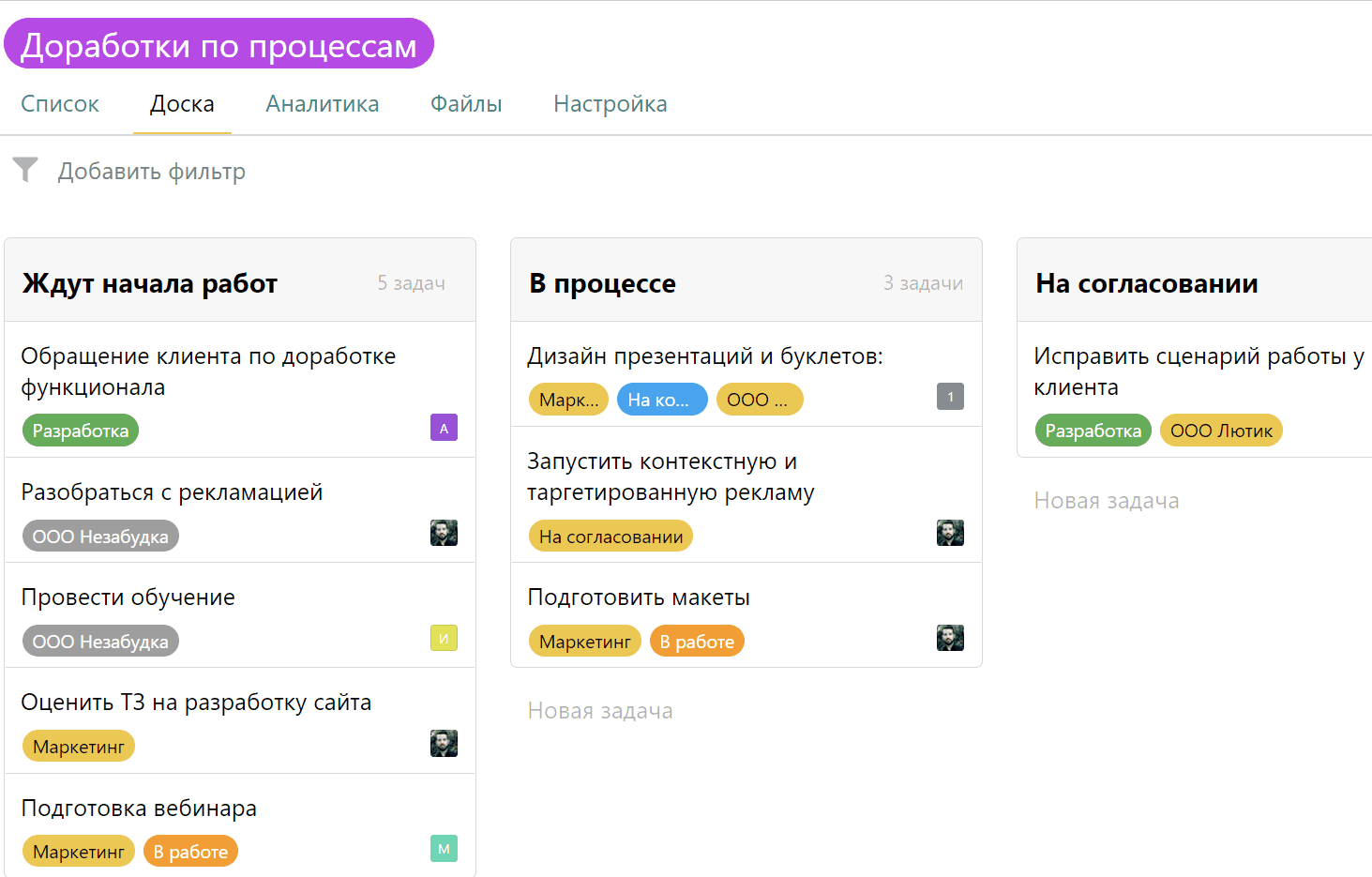This screenshot has height=877, width=1372.
Task: Click the 'Доработки по процессам' project chip
Action: (x=219, y=42)
